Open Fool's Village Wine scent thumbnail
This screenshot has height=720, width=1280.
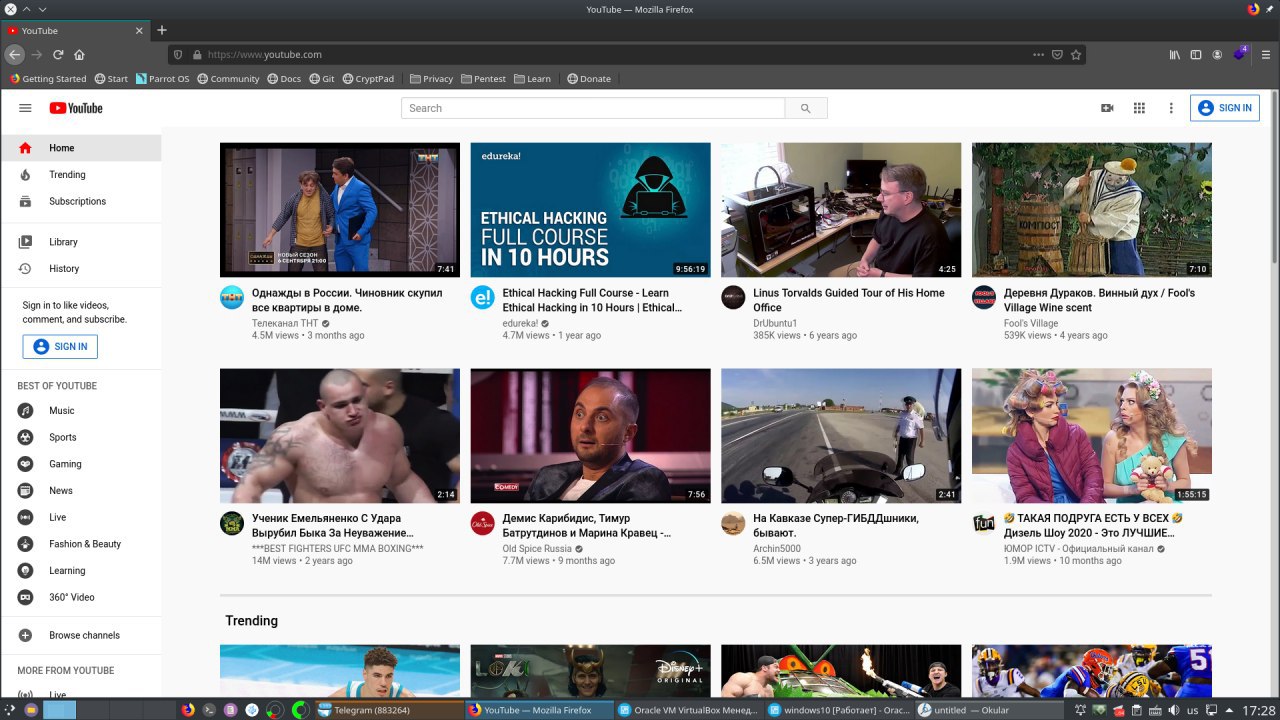tap(1092, 210)
